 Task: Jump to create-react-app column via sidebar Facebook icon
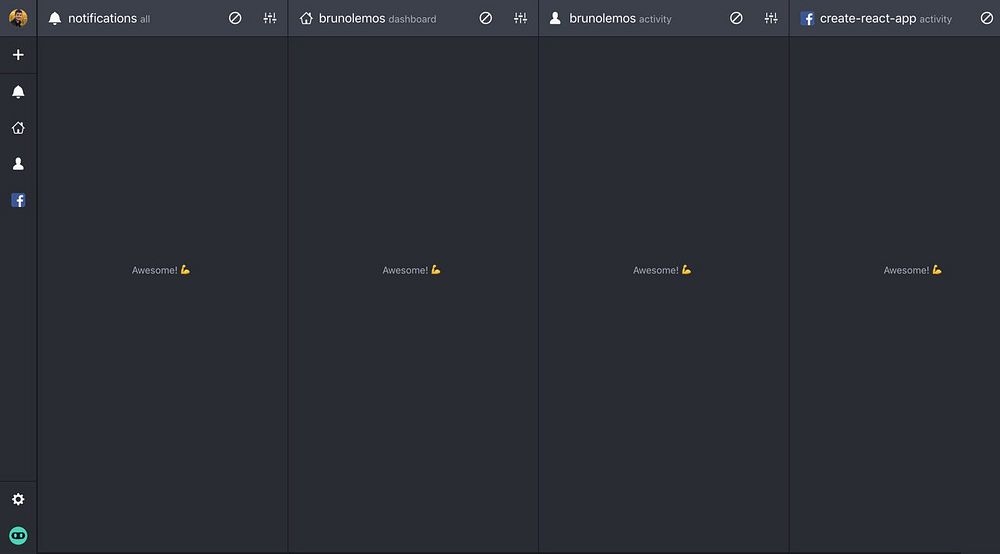pos(18,200)
